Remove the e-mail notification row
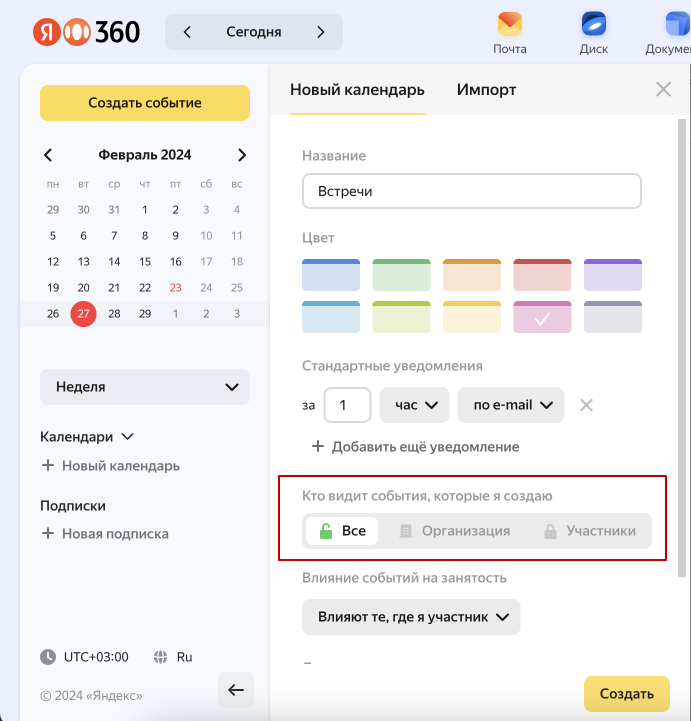The width and height of the screenshot is (691, 721). click(x=586, y=405)
